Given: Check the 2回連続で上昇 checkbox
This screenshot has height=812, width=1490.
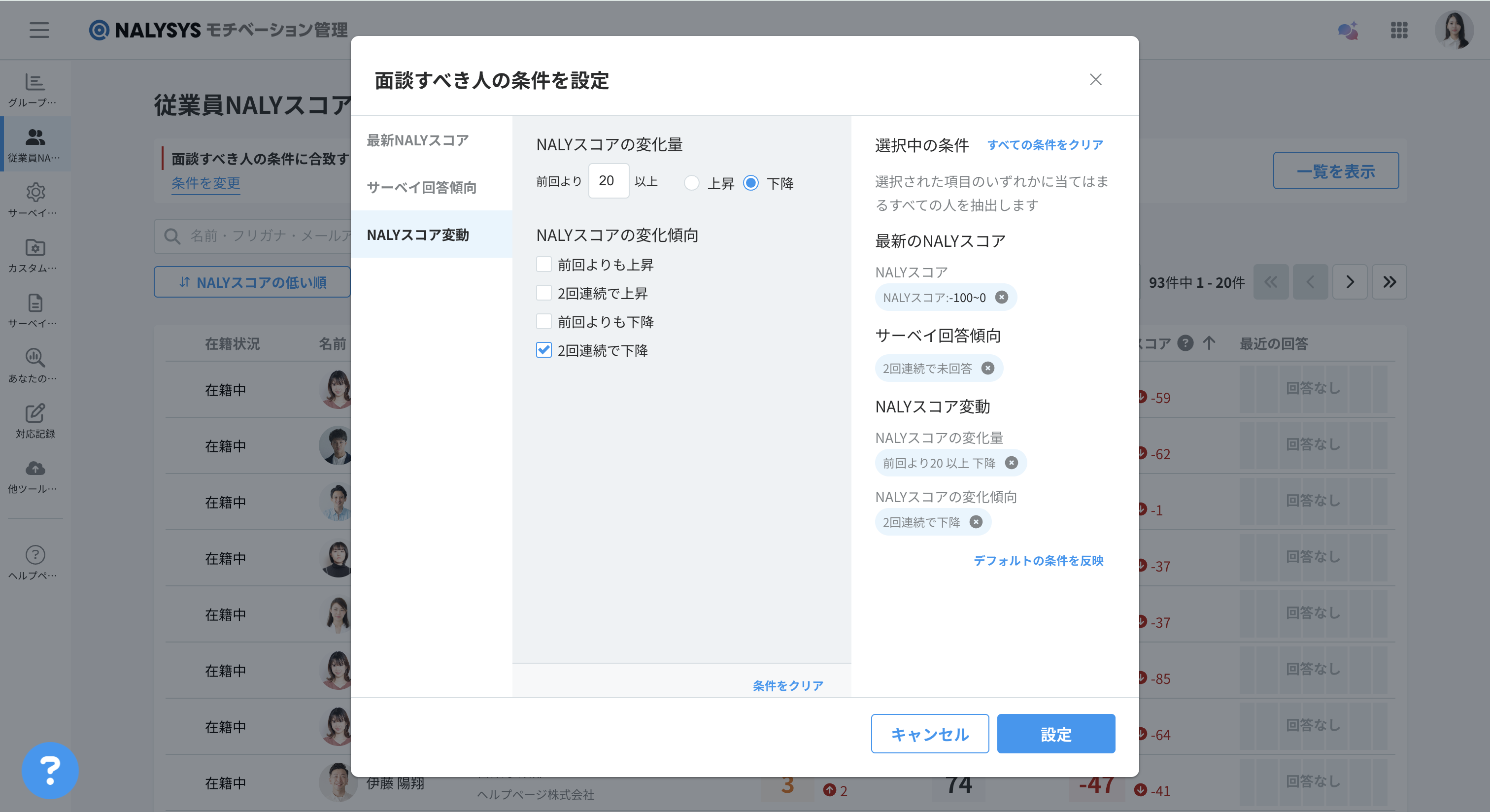Looking at the screenshot, I should pos(543,293).
